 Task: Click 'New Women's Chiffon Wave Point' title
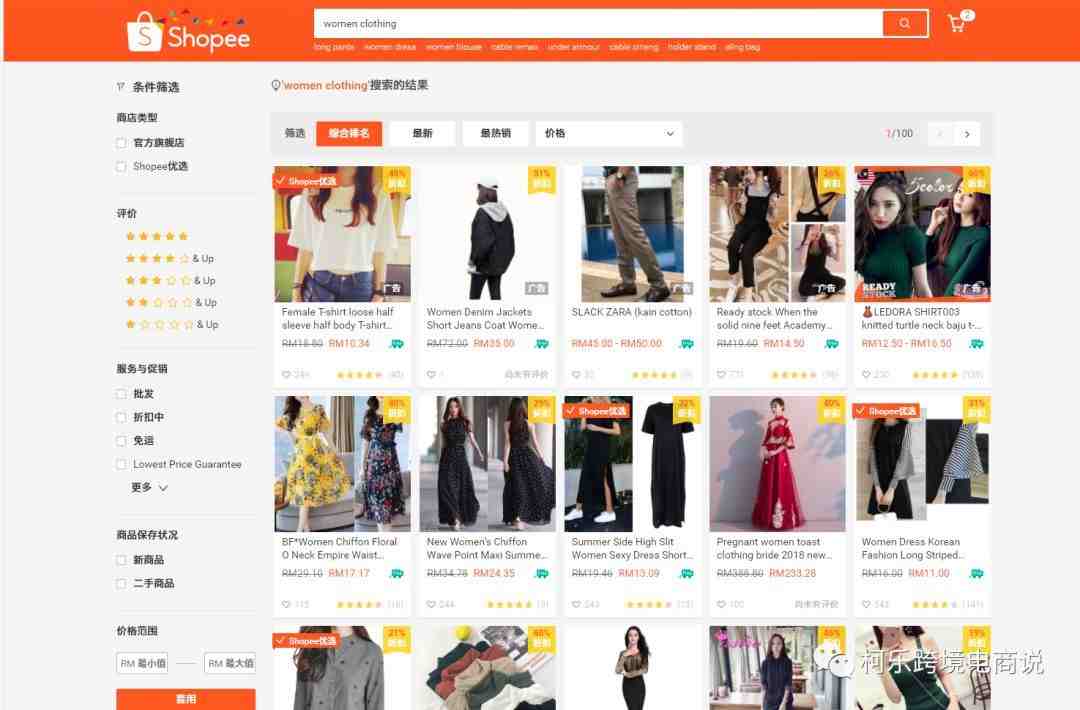[486, 548]
